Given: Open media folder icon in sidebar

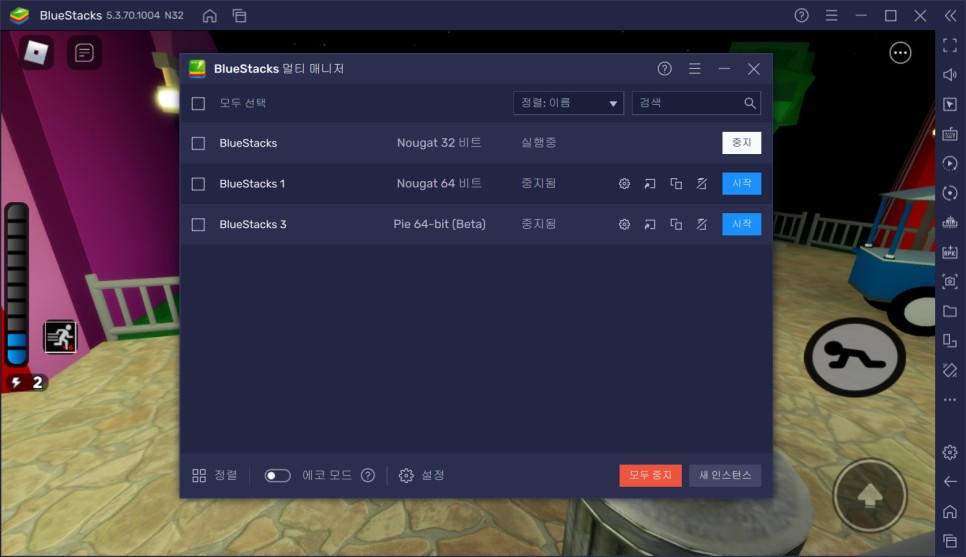Looking at the screenshot, I should pyautogui.click(x=950, y=311).
